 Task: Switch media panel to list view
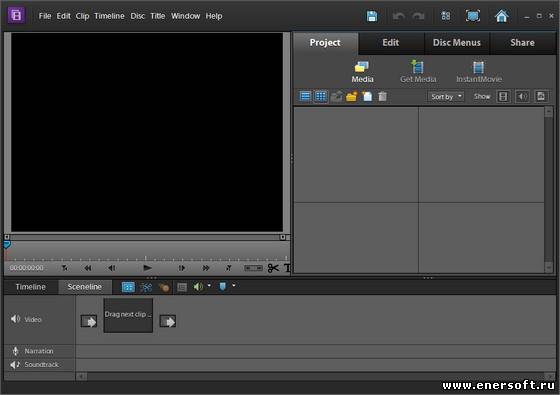[305, 96]
